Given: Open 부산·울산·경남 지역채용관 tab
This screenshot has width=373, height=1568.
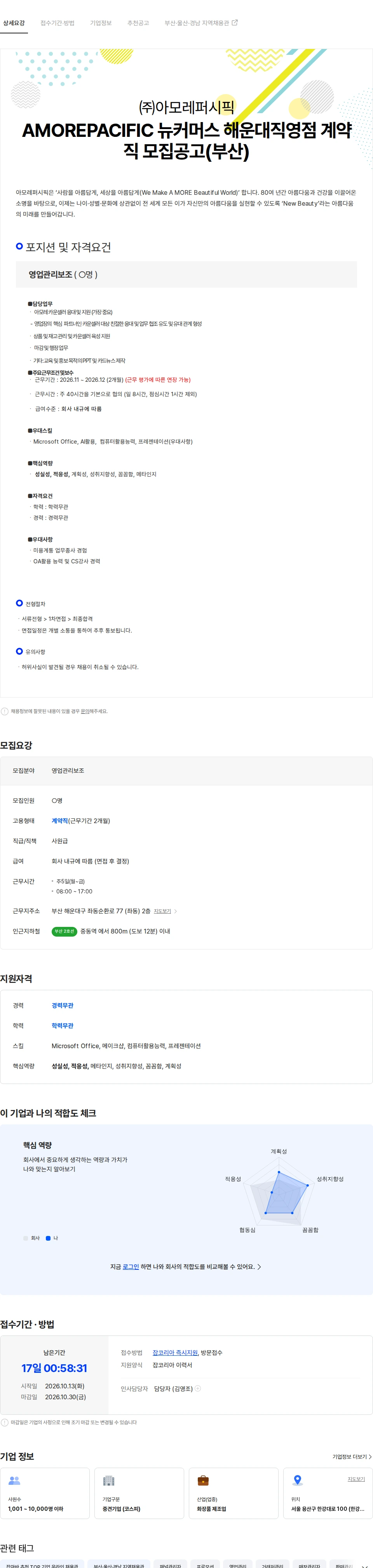Looking at the screenshot, I should pos(197,23).
